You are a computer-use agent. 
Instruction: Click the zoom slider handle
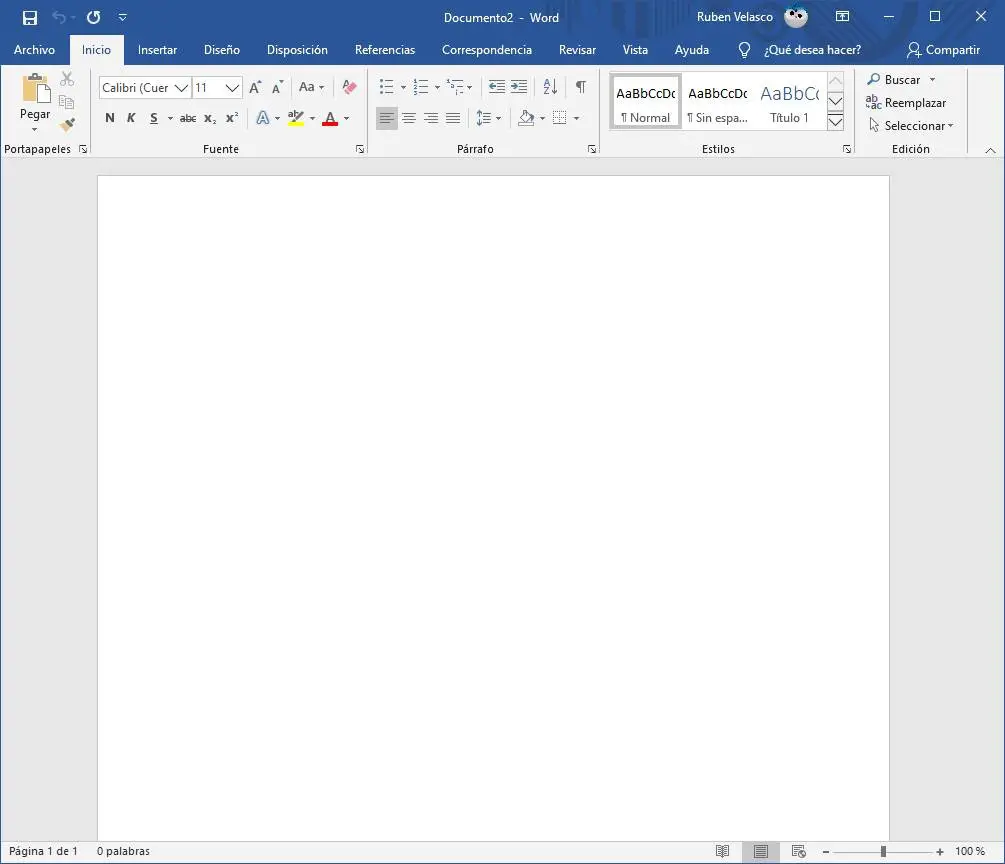[883, 851]
